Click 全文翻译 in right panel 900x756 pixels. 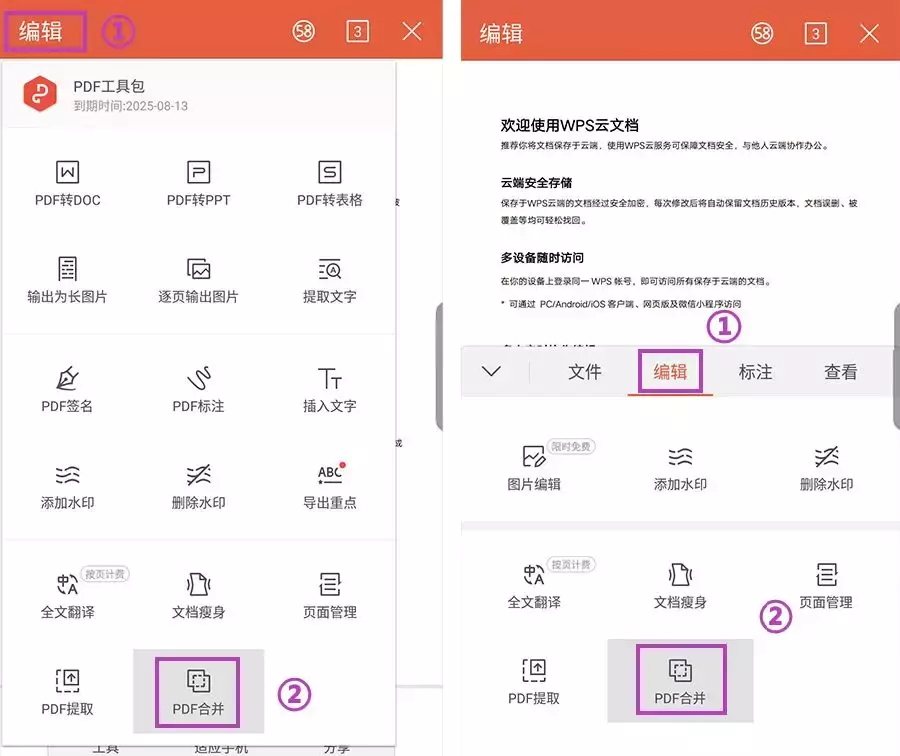click(534, 586)
